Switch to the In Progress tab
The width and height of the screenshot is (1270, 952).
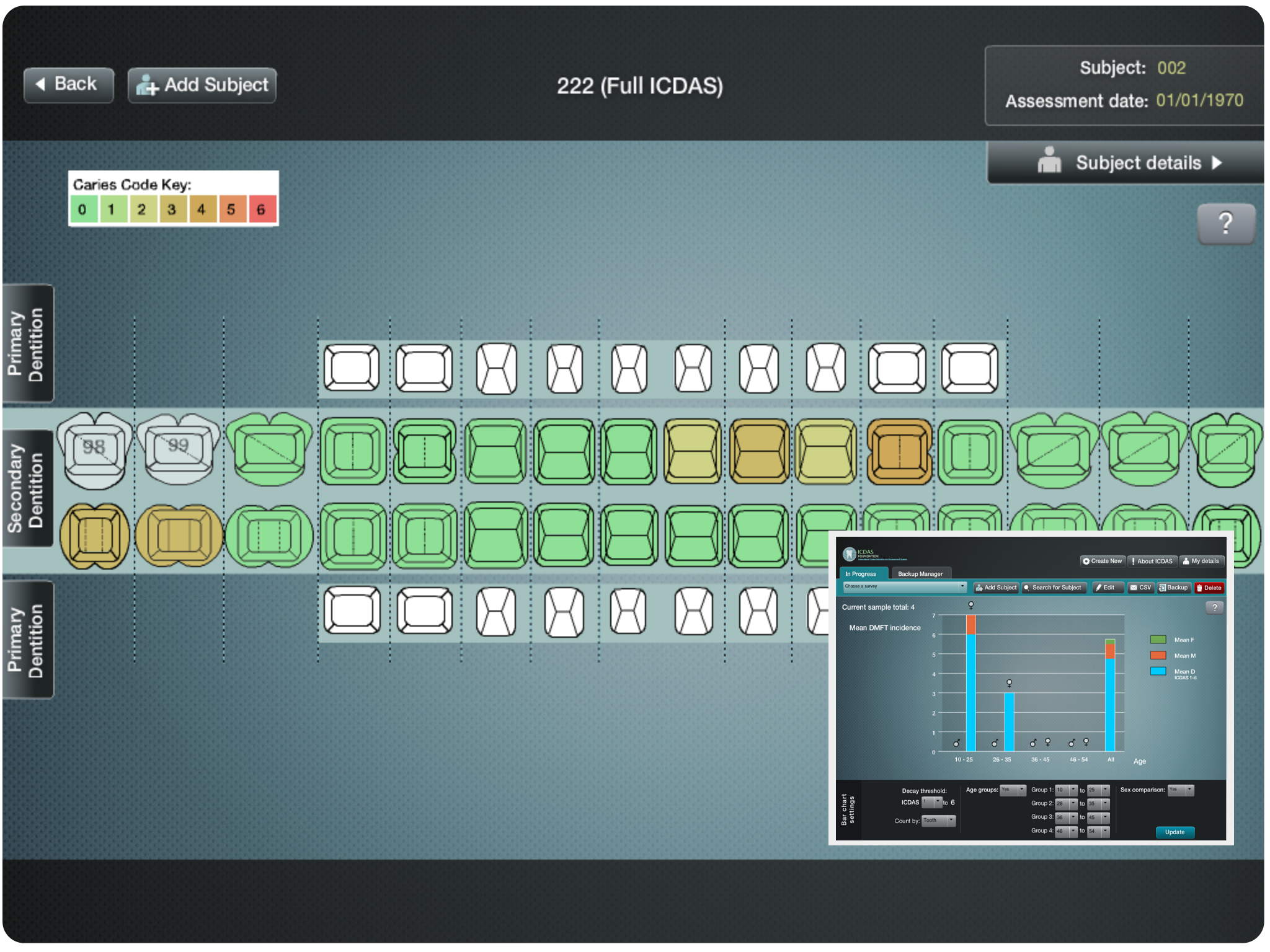click(863, 574)
